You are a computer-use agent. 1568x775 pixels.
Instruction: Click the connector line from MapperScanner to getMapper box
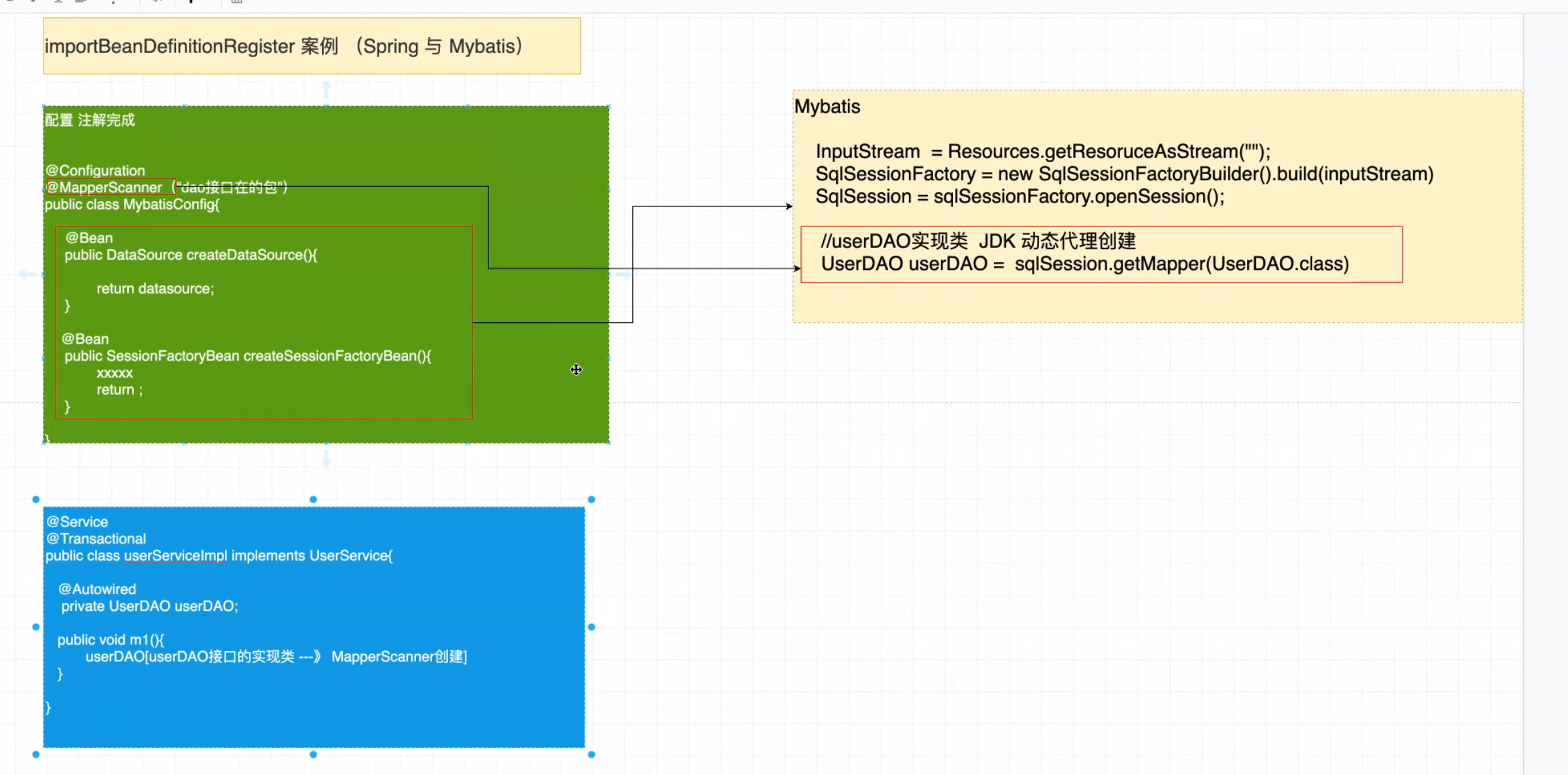point(488,228)
